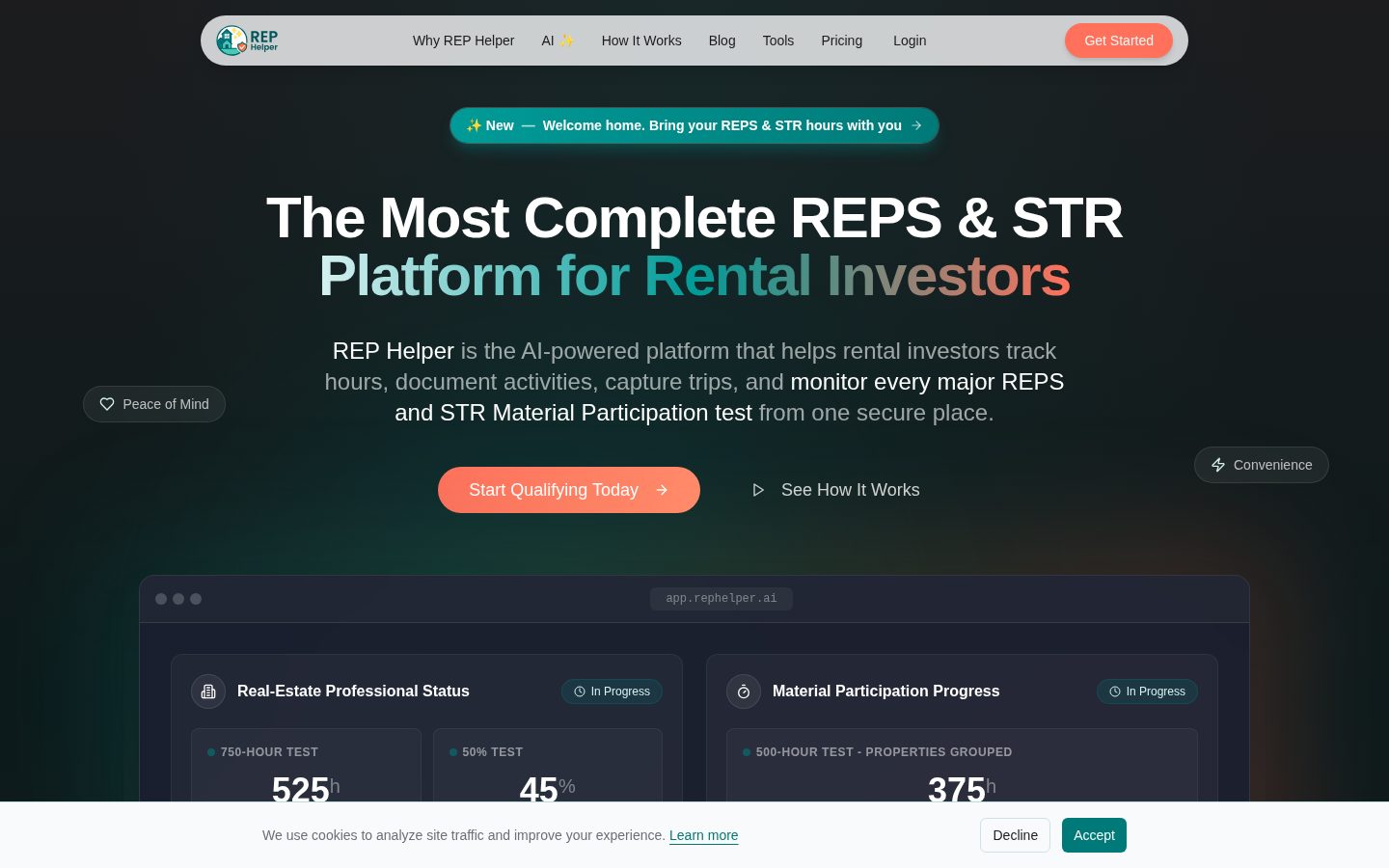
Task: Click the Real-Estate Professional Status heading
Action: tap(353, 692)
